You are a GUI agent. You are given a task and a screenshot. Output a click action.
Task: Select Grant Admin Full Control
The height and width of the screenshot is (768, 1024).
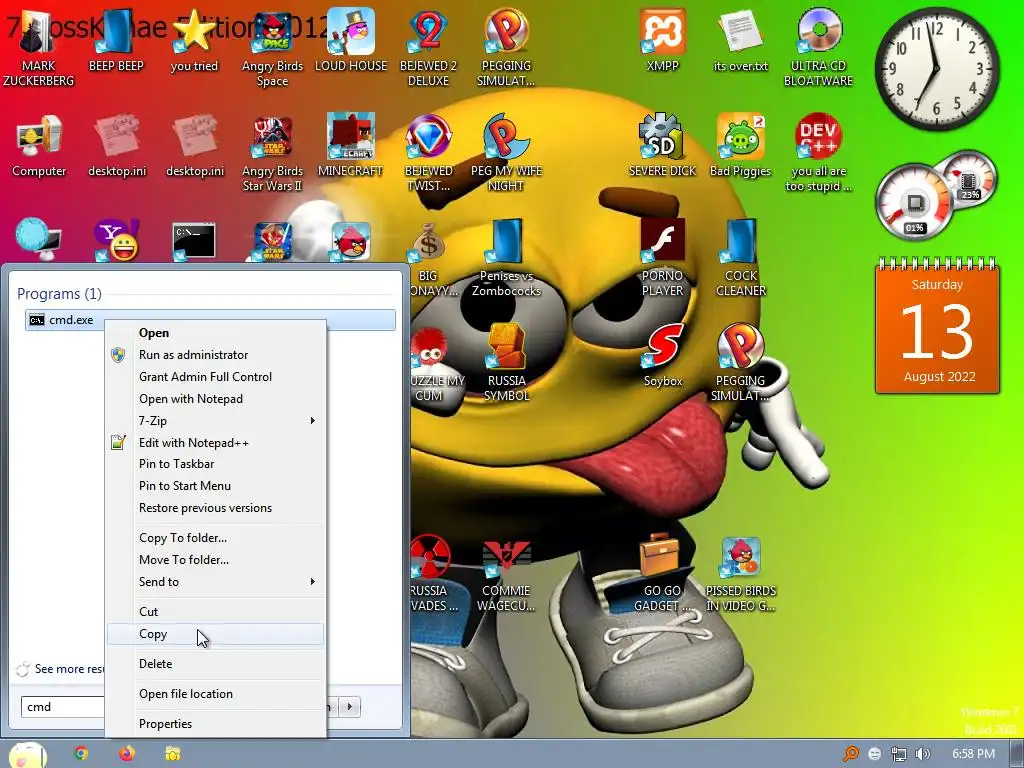click(x=216, y=377)
